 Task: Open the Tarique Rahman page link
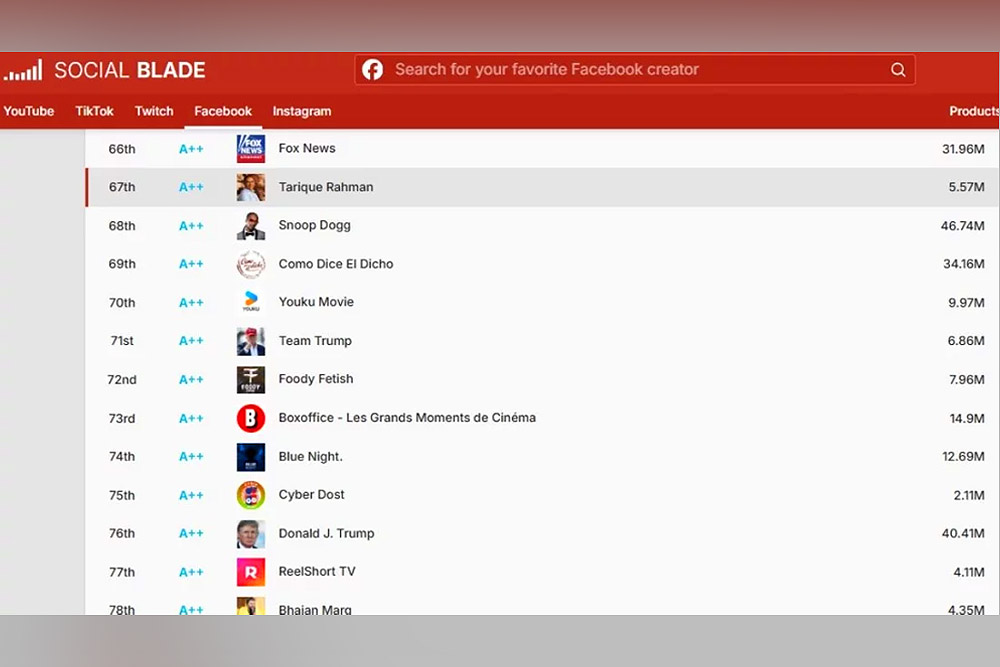coord(326,187)
